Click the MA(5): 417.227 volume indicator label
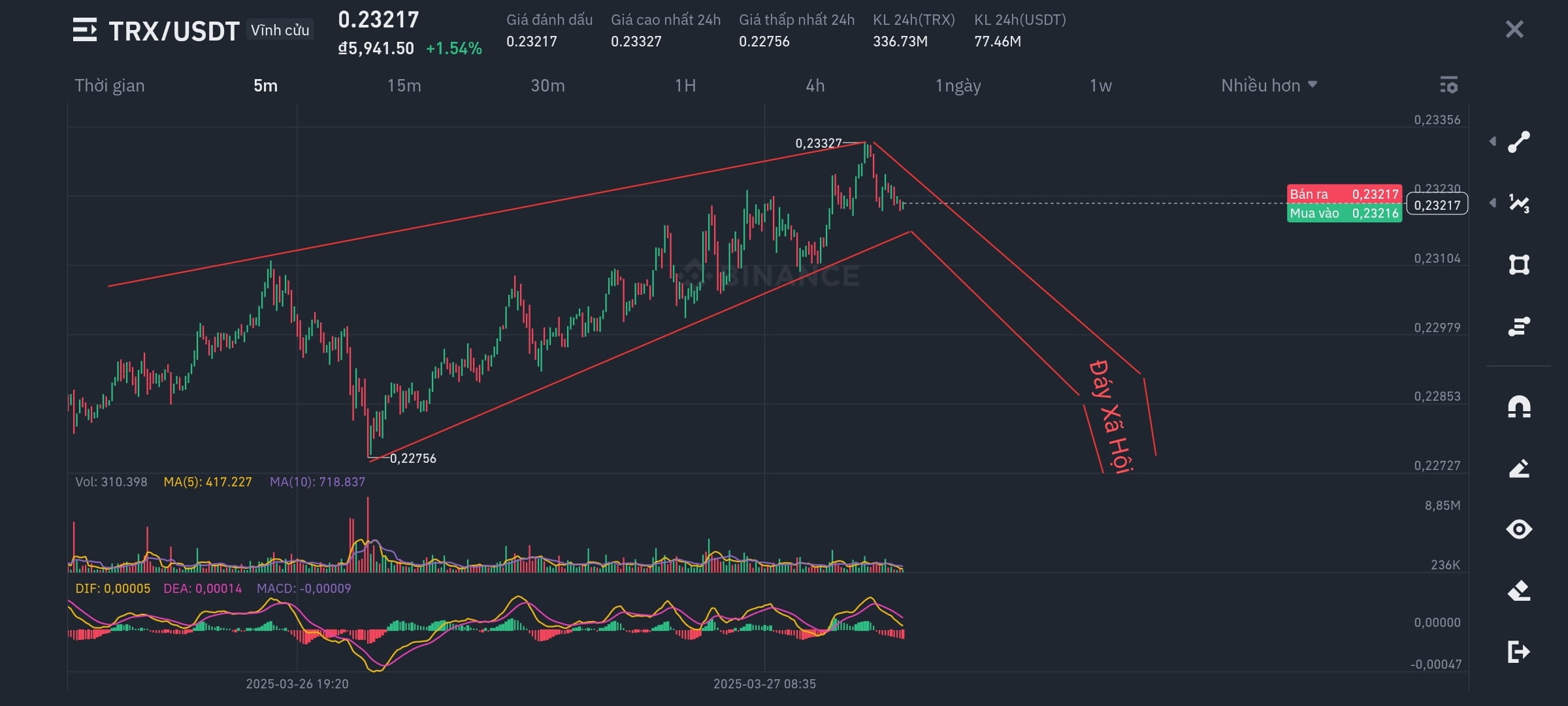The height and width of the screenshot is (706, 1568). pos(208,482)
